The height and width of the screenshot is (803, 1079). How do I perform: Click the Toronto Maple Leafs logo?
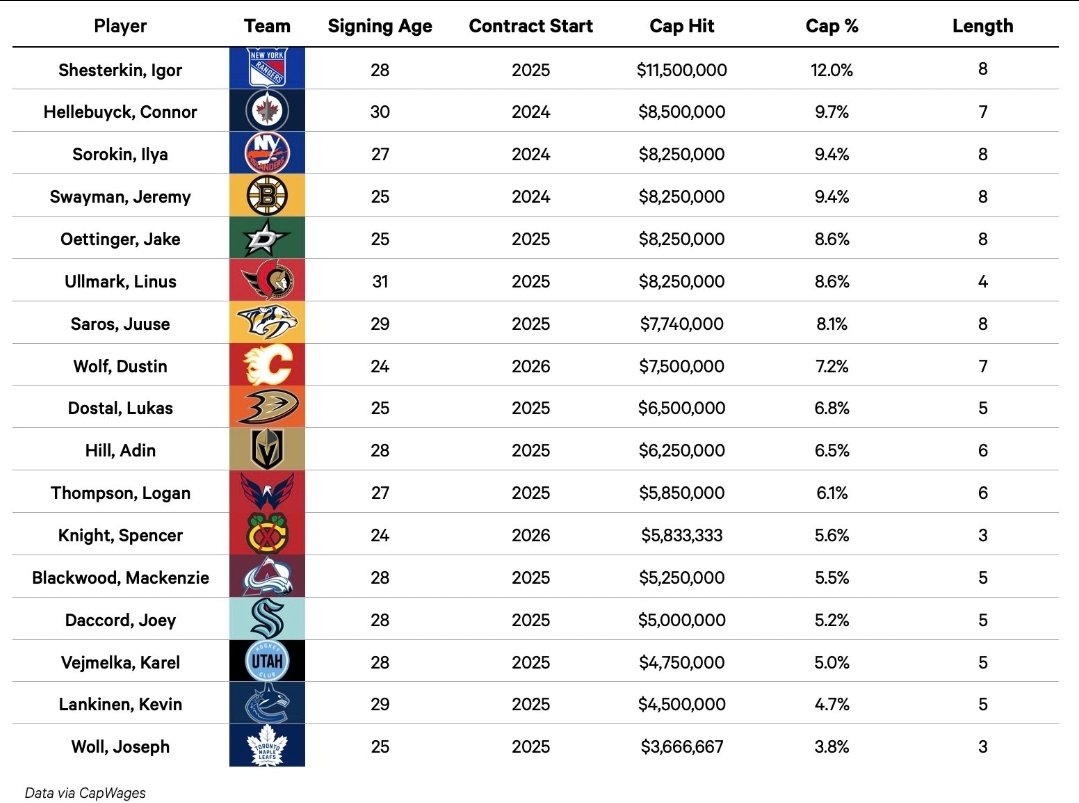[266, 746]
